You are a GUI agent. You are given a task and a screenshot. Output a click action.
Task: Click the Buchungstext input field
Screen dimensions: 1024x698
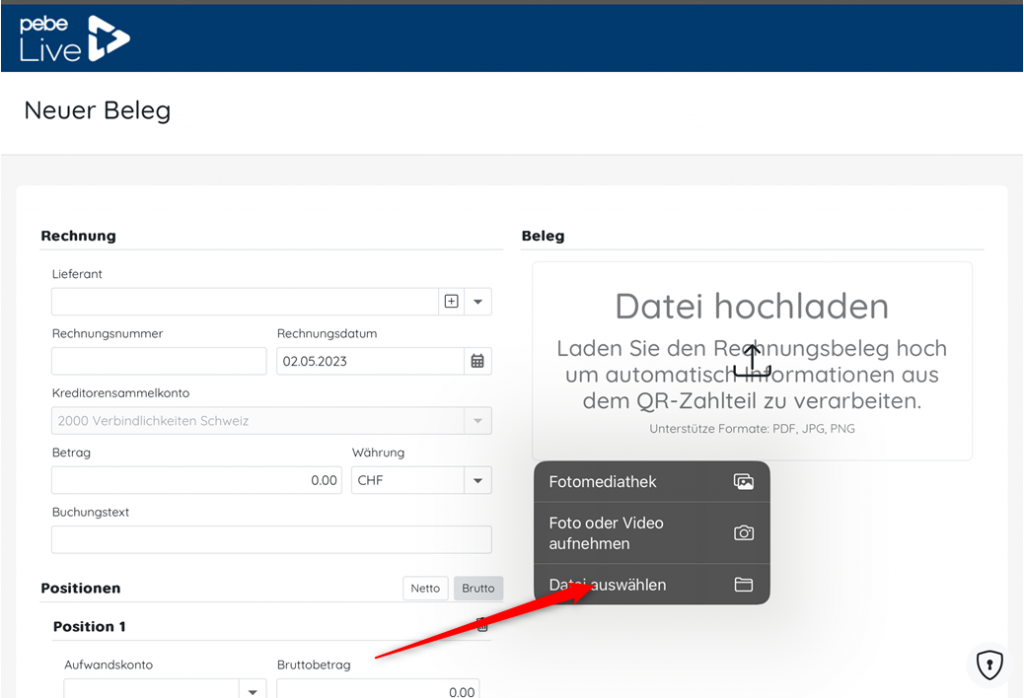(271, 540)
